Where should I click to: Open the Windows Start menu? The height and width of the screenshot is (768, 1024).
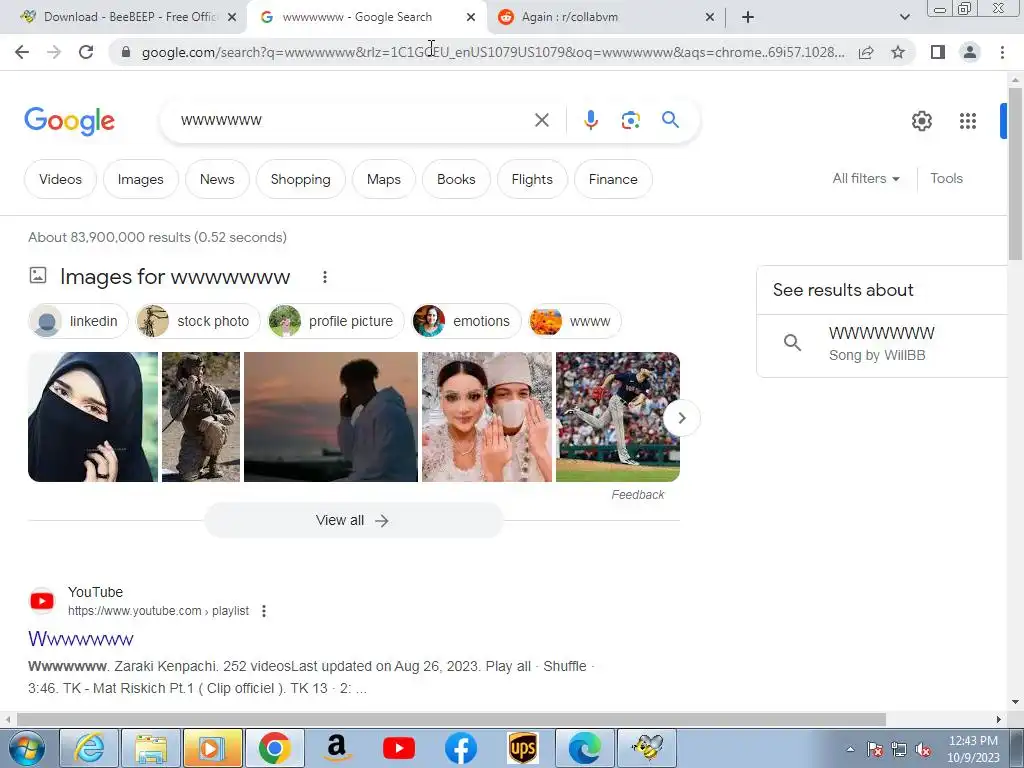26,748
